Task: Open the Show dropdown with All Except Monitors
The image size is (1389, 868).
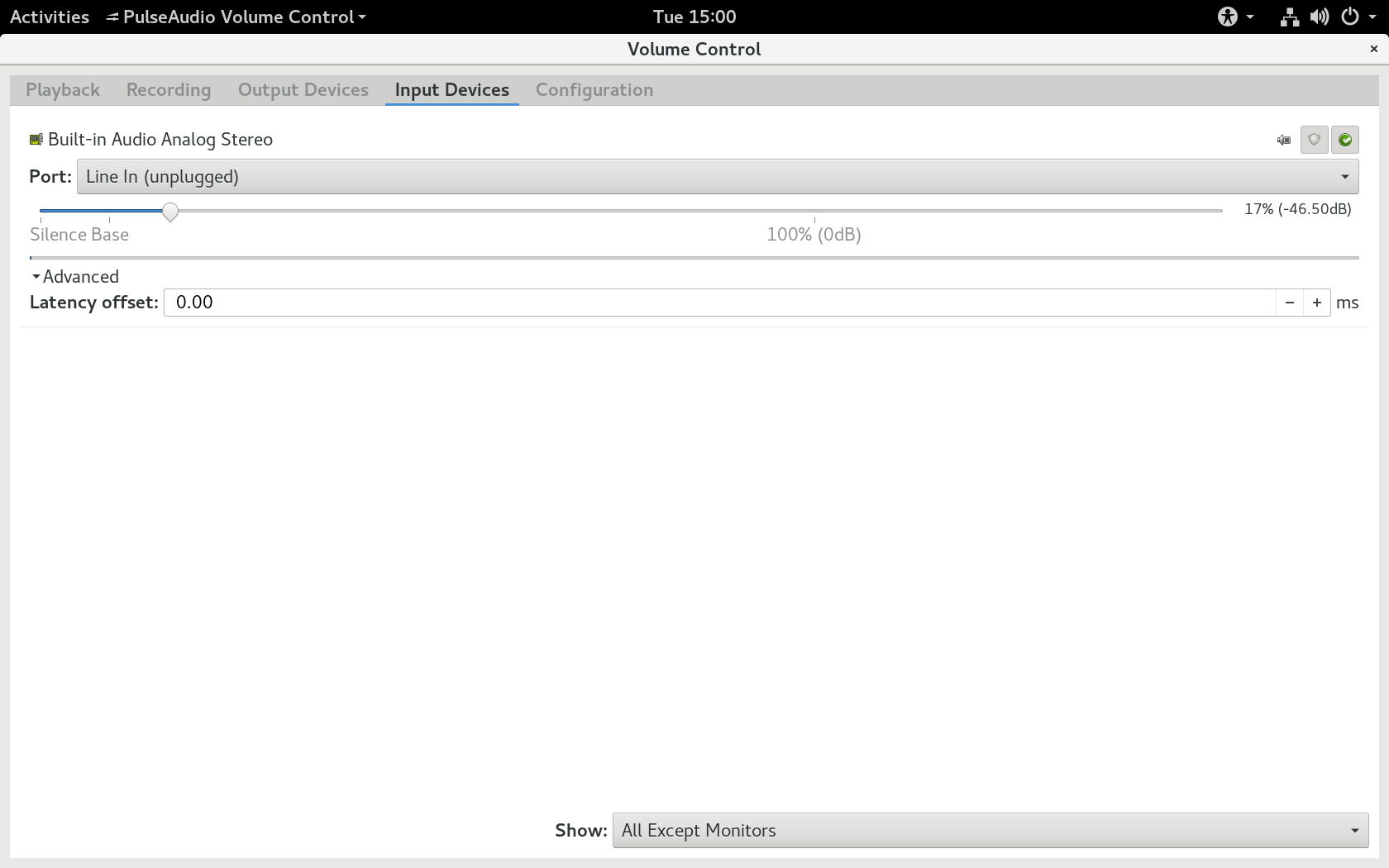Action: 990,830
